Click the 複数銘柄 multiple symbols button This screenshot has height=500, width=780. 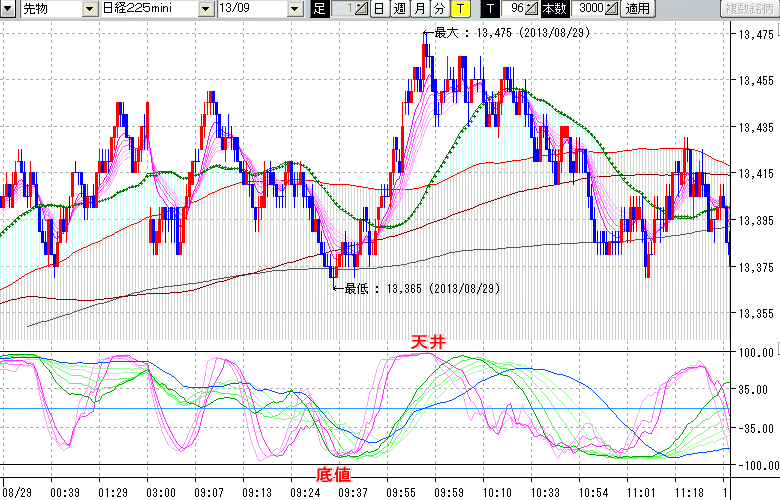747,9
